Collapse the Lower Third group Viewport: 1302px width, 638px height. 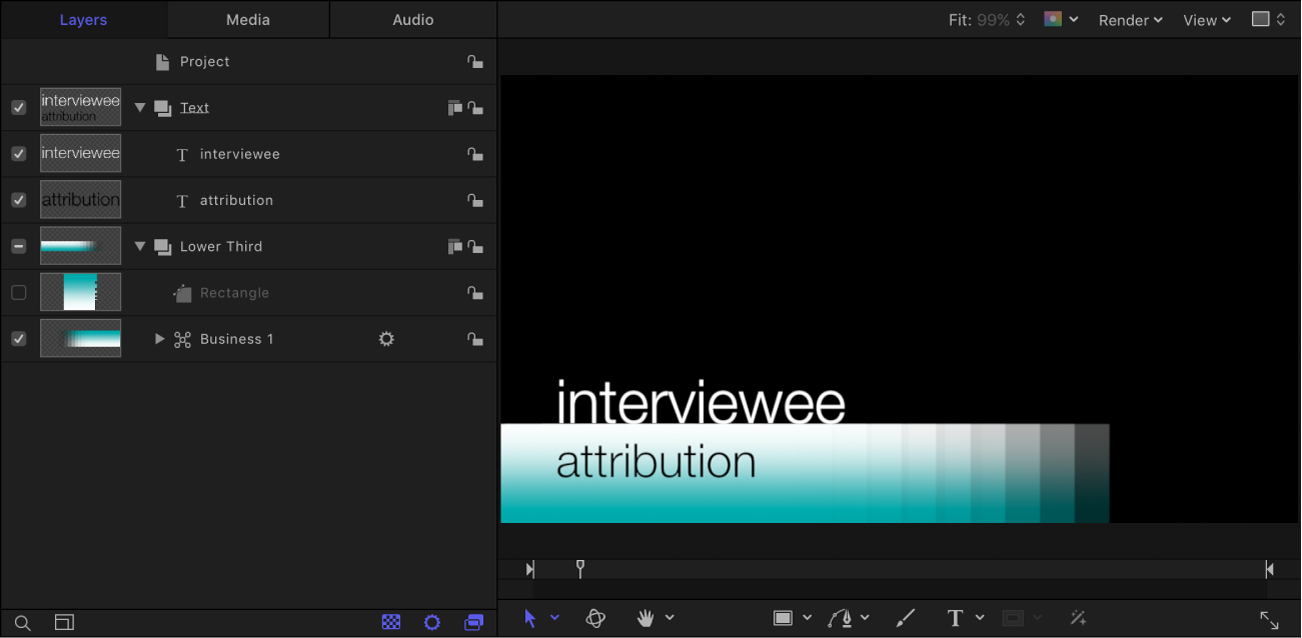139,246
